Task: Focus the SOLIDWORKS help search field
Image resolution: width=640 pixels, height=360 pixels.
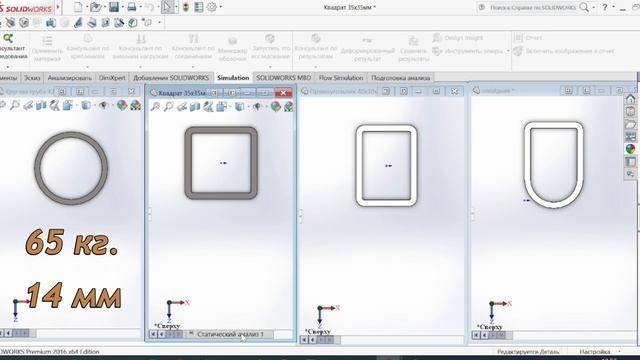Action: pos(533,7)
